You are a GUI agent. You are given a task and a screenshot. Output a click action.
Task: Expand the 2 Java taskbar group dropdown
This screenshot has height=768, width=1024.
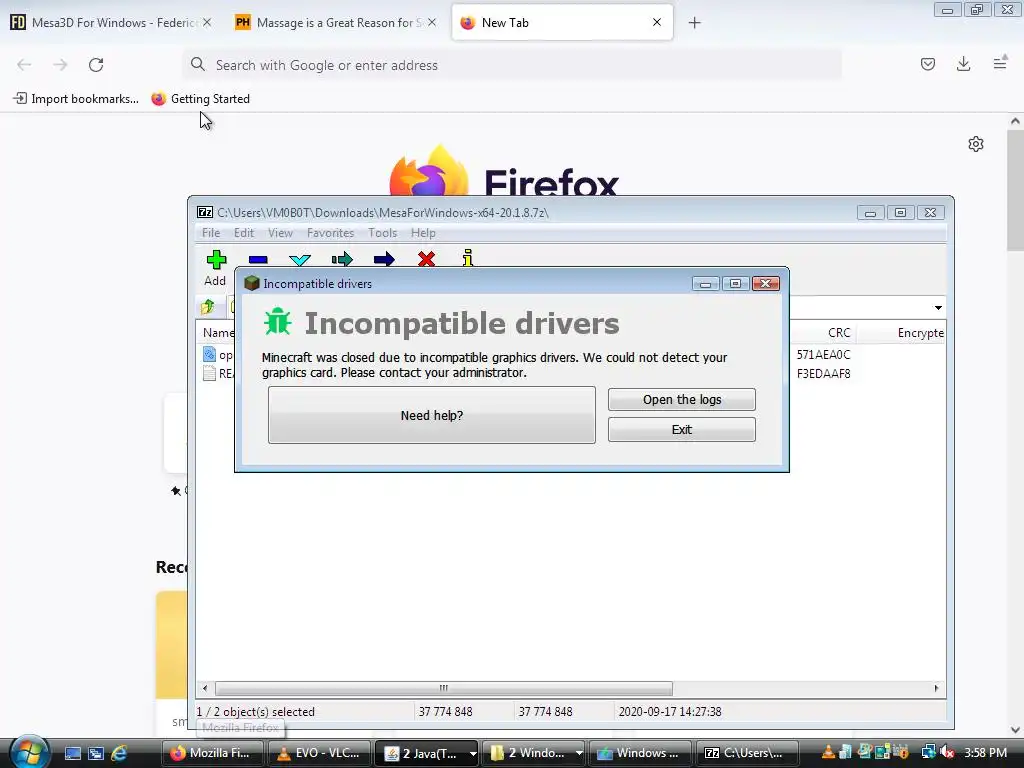(x=472, y=754)
